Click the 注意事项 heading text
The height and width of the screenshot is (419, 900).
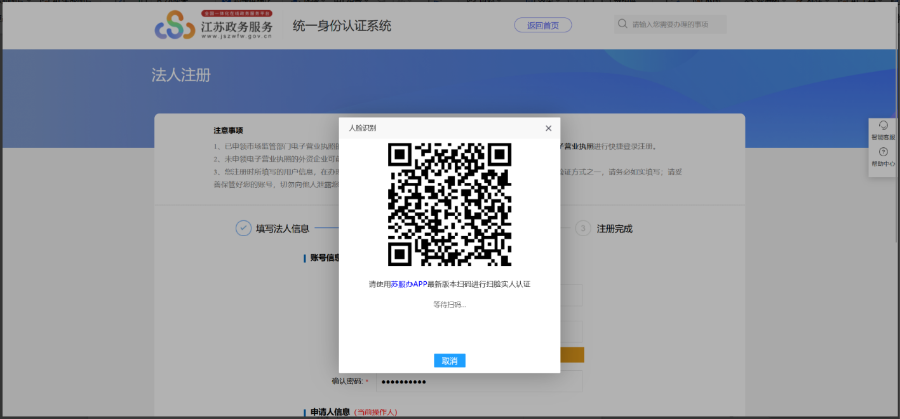pyautogui.click(x=228, y=131)
